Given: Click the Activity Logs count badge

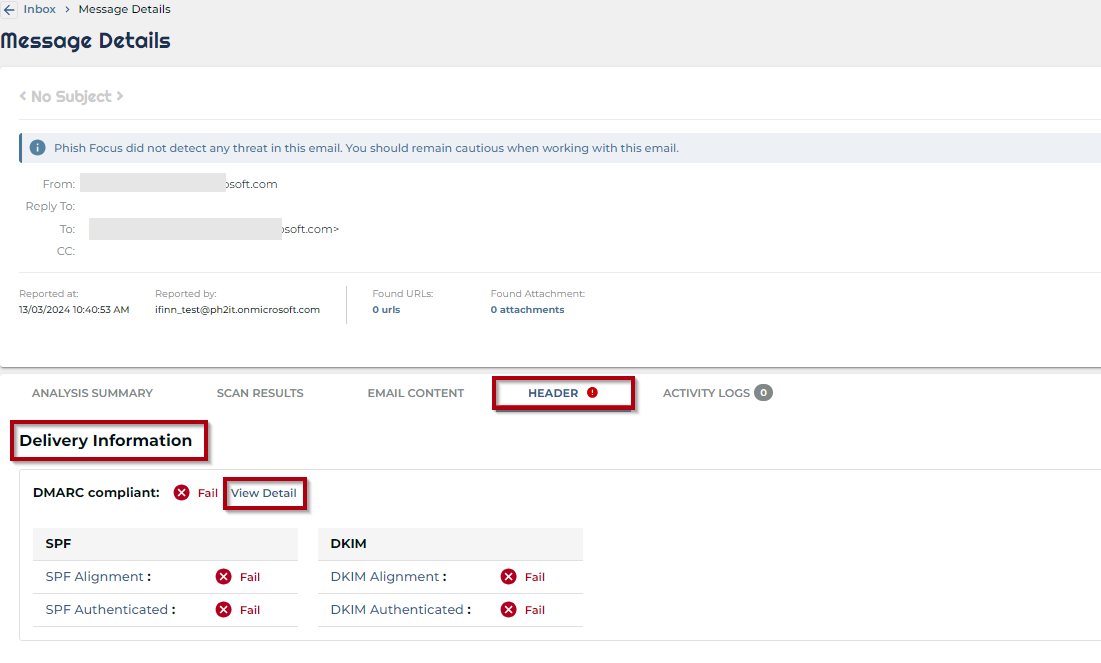Looking at the screenshot, I should point(763,393).
